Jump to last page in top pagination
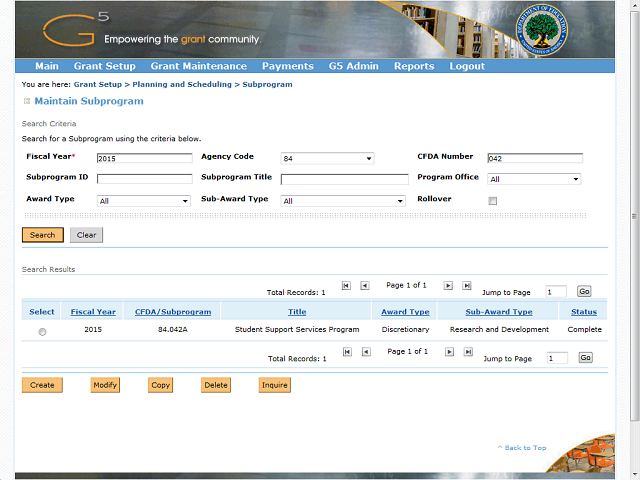This screenshot has width=640, height=480. pyautogui.click(x=467, y=285)
